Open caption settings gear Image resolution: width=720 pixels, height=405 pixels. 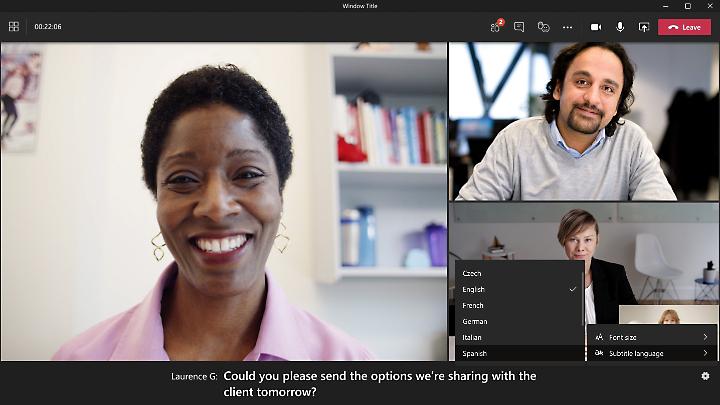click(705, 376)
